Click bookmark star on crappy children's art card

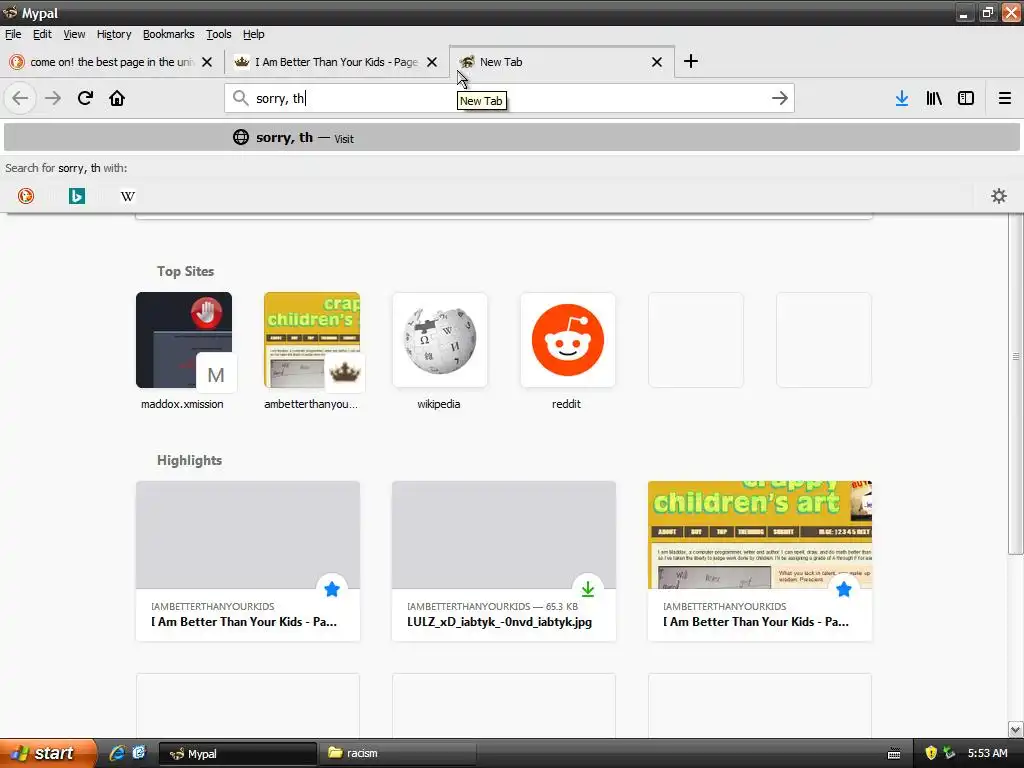click(844, 589)
